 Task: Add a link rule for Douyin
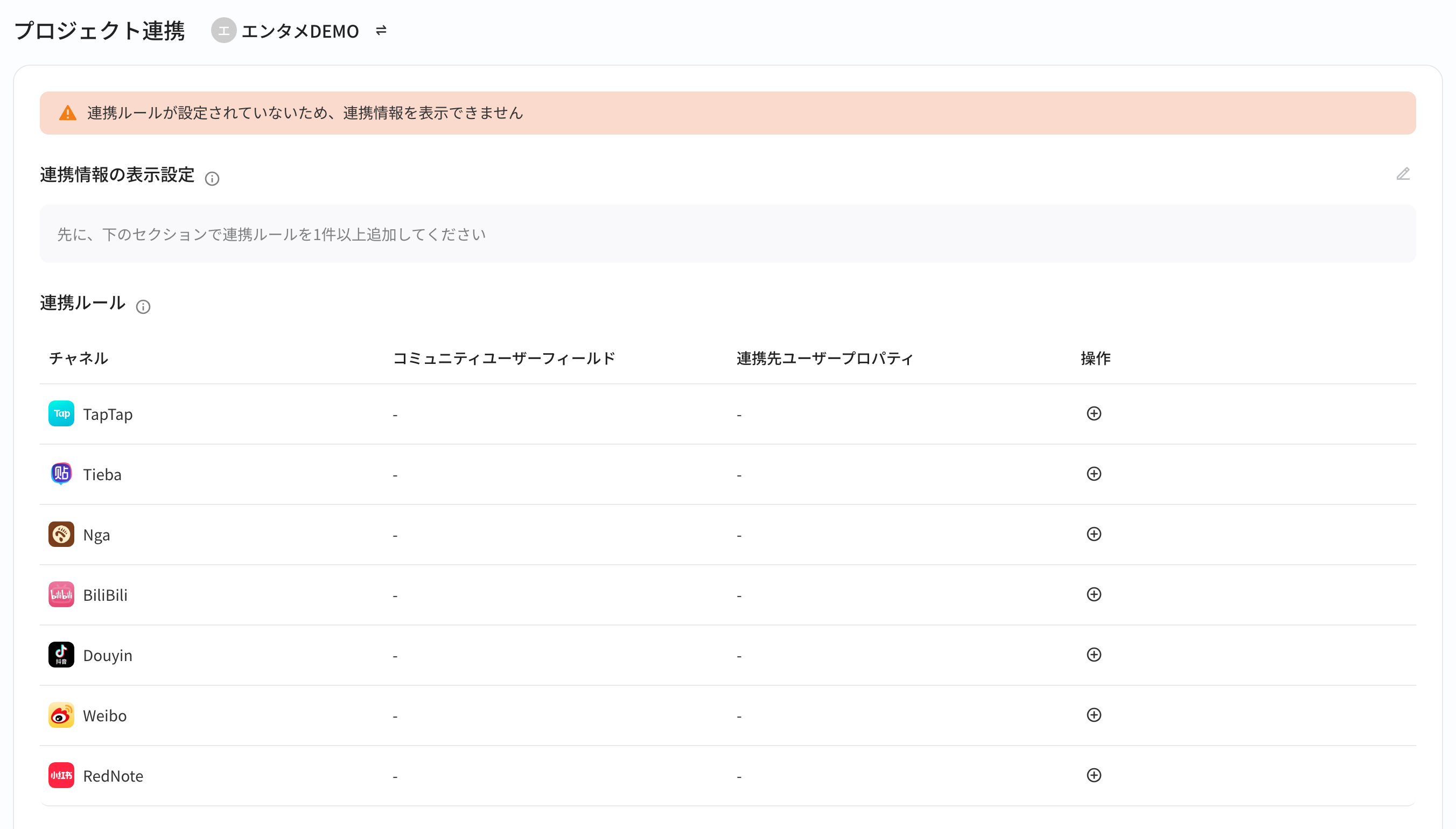click(1093, 655)
